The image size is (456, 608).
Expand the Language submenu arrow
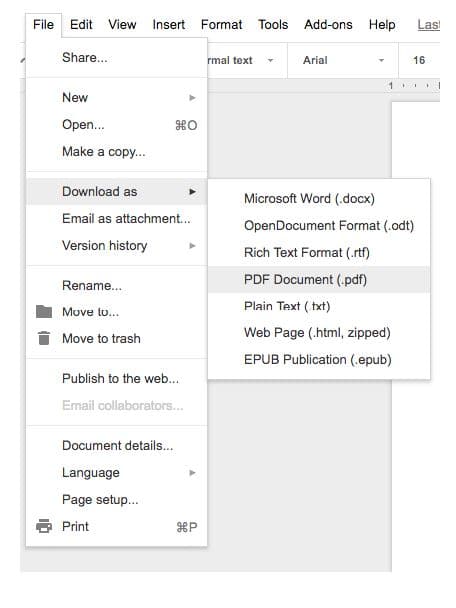(x=192, y=473)
